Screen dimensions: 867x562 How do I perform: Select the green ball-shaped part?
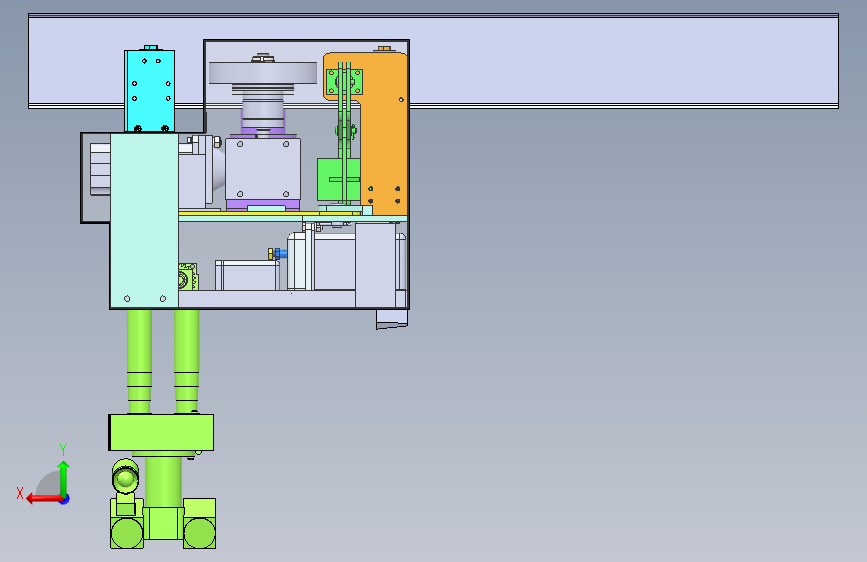click(126, 477)
